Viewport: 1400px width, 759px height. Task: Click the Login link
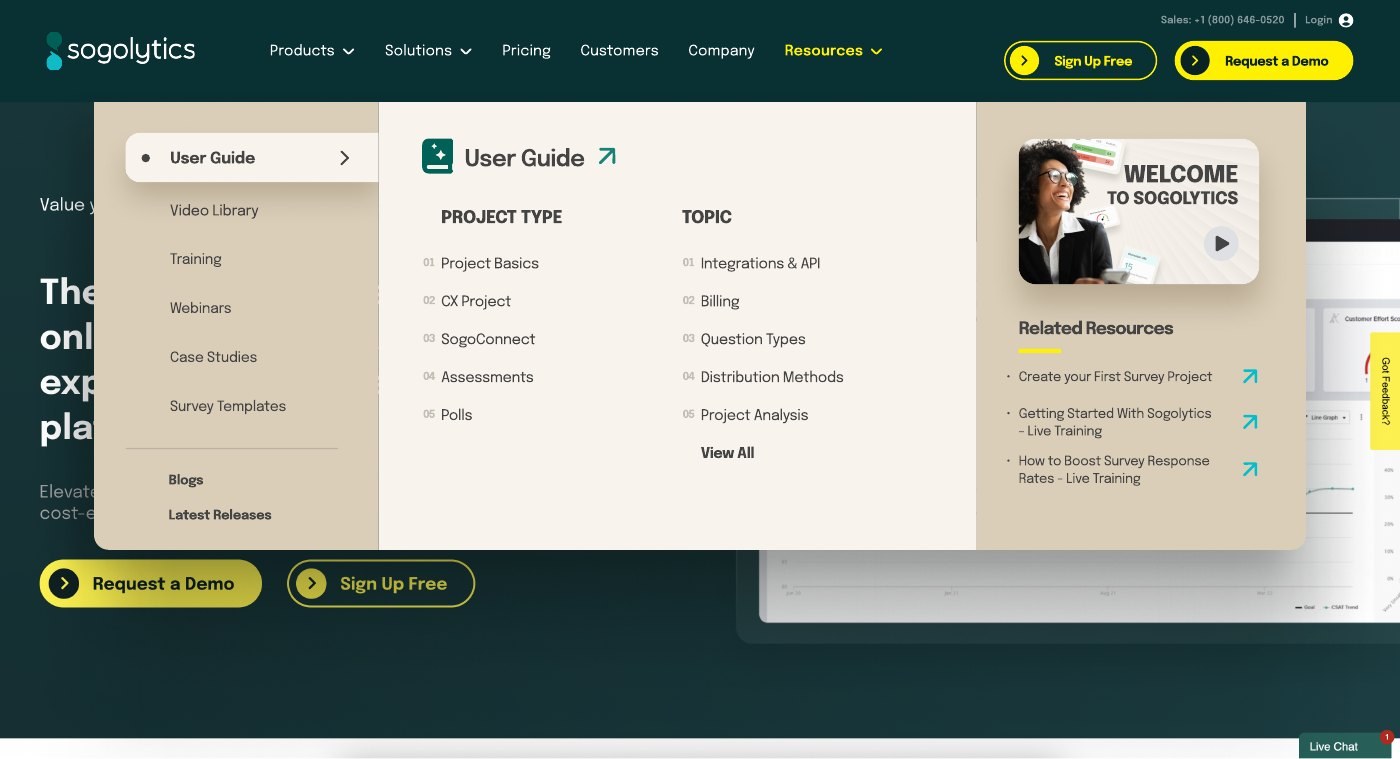(1318, 20)
